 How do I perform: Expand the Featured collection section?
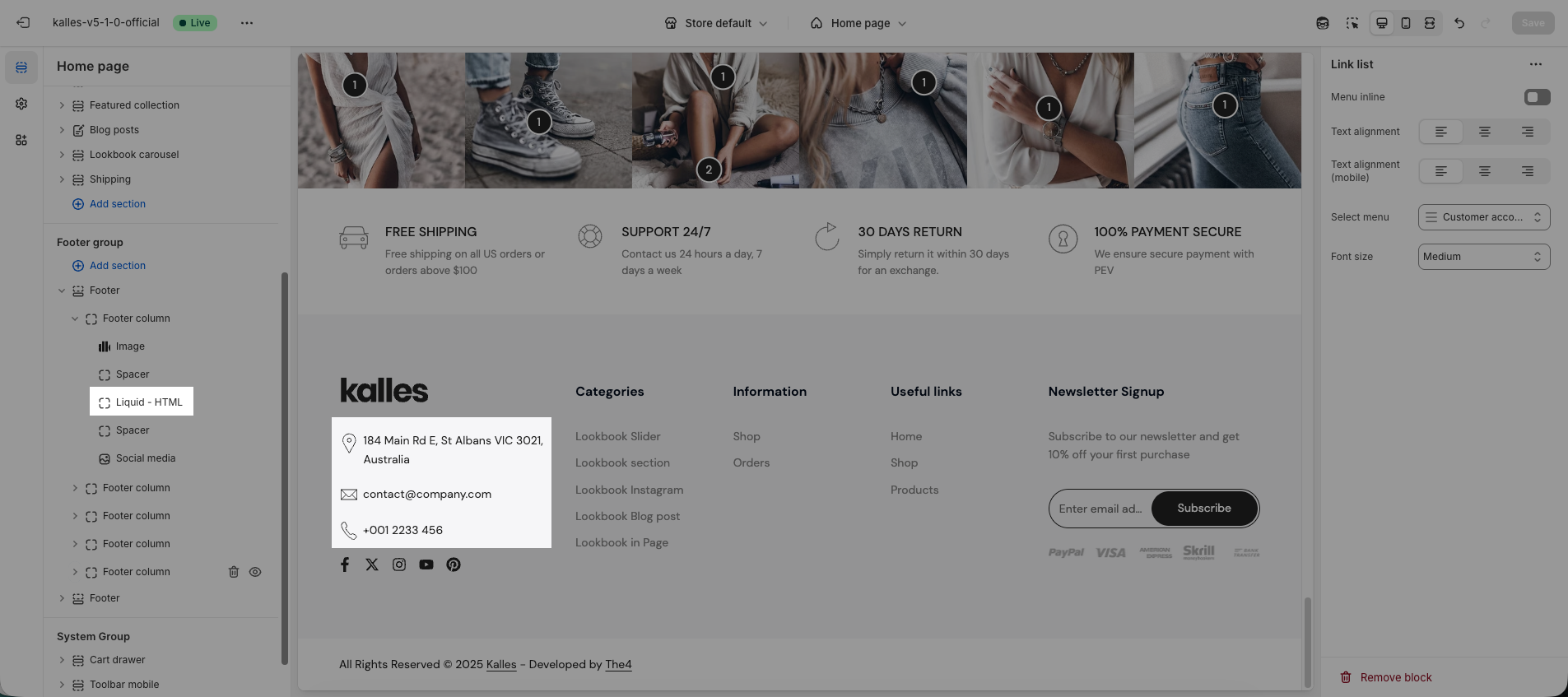62,105
